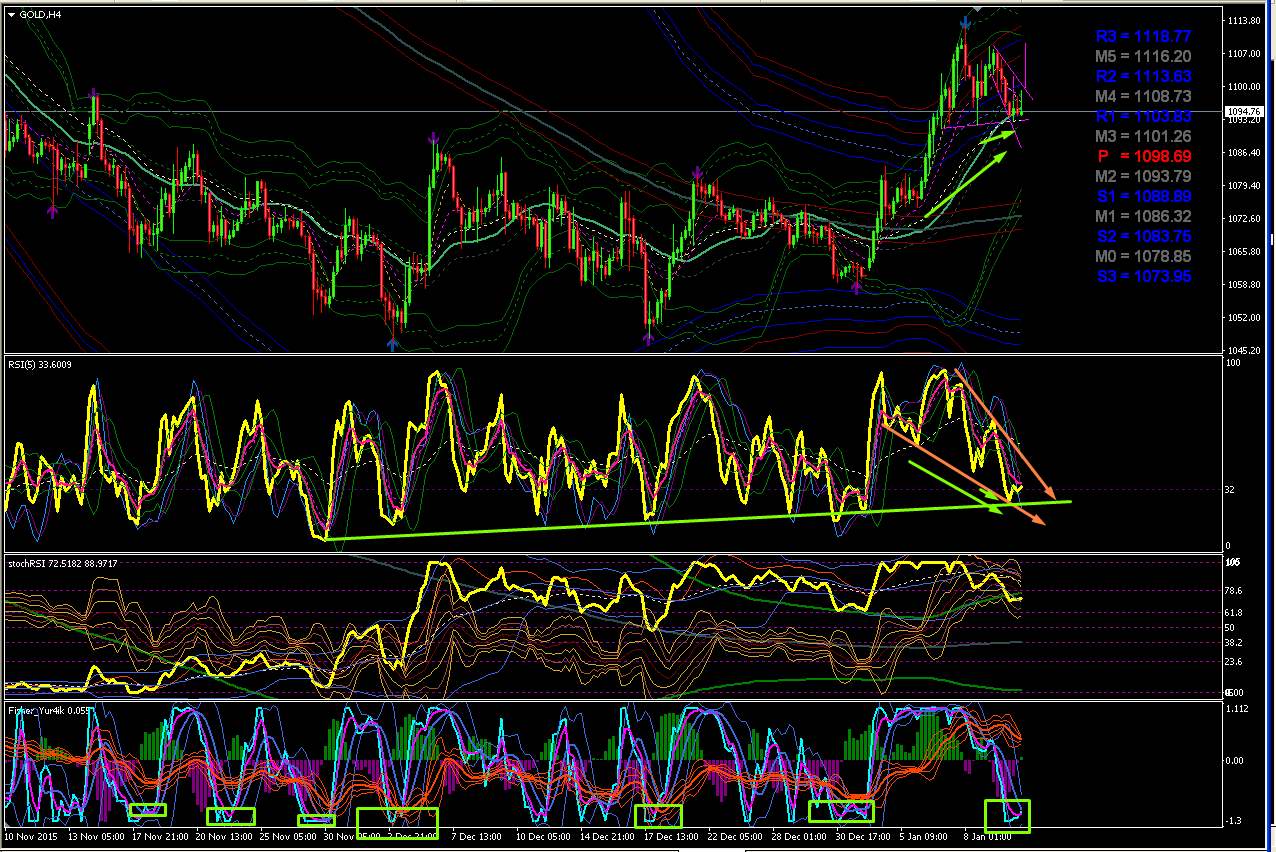Select pivot label M0 = 1078.85
The height and width of the screenshot is (852, 1276).
click(x=1143, y=256)
